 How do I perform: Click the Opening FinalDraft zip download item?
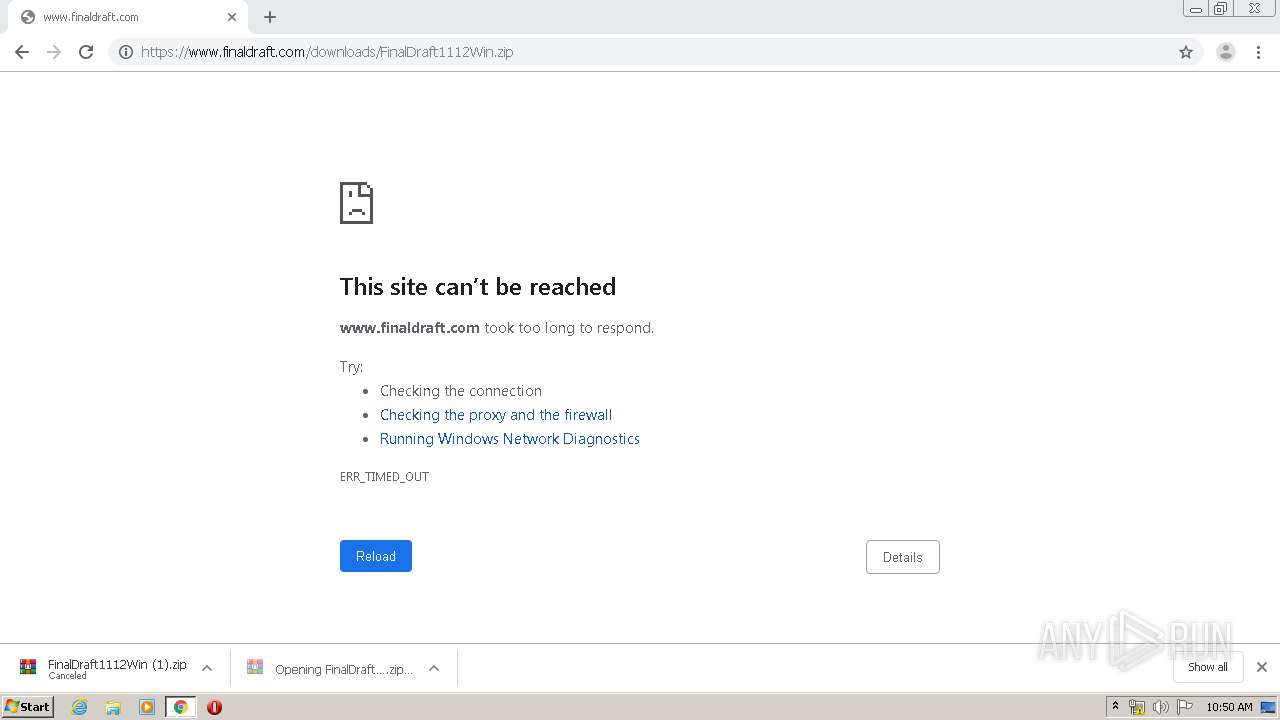point(330,669)
